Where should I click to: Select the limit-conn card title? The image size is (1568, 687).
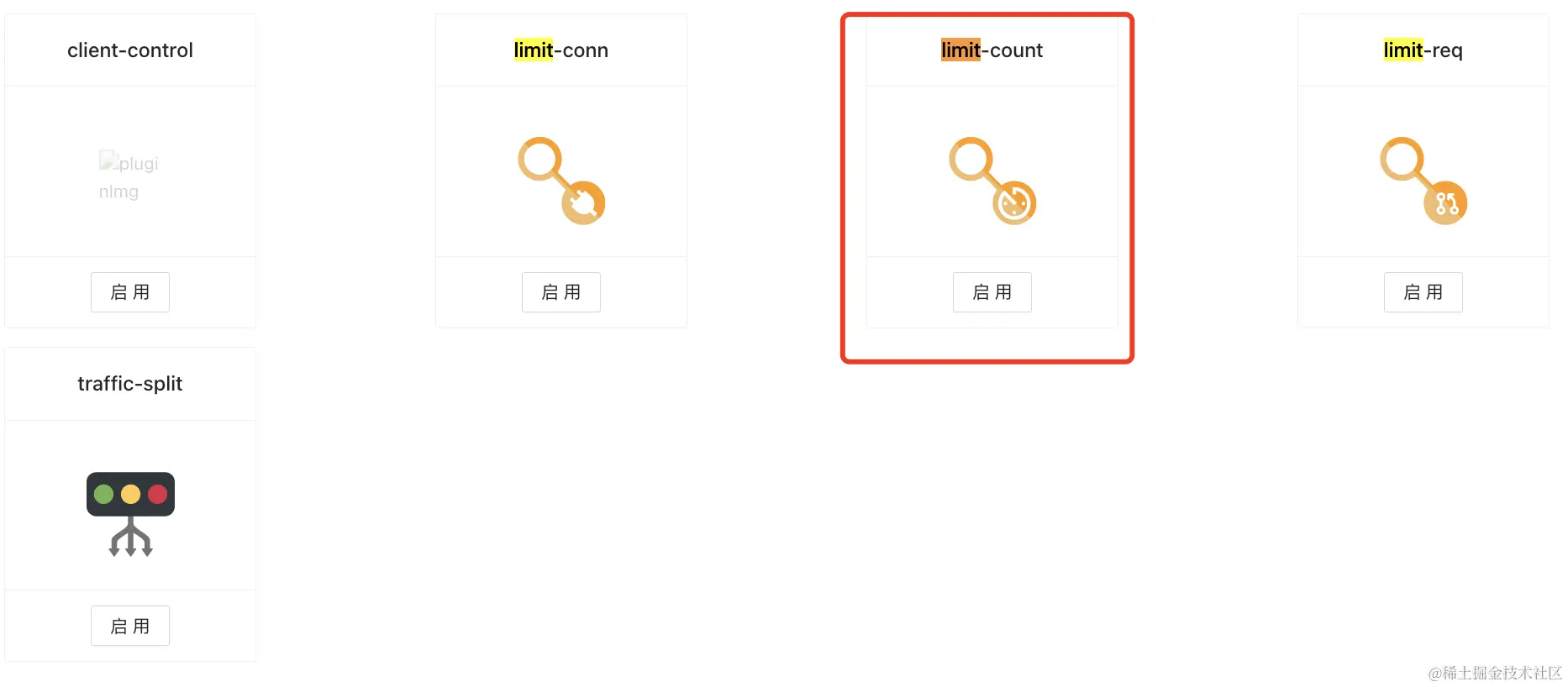(x=561, y=50)
